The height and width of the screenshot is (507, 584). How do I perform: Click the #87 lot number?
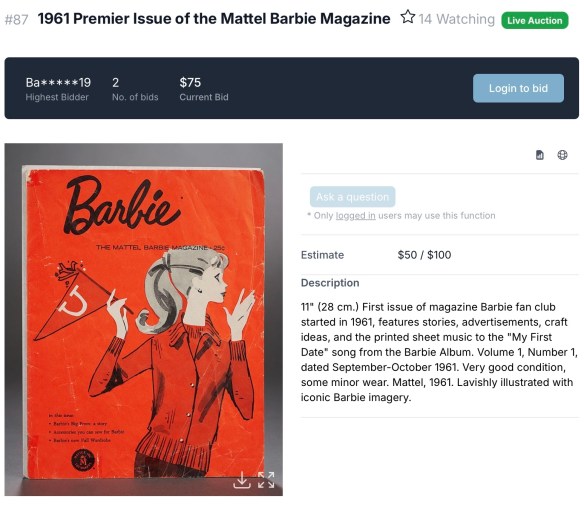(x=16, y=19)
